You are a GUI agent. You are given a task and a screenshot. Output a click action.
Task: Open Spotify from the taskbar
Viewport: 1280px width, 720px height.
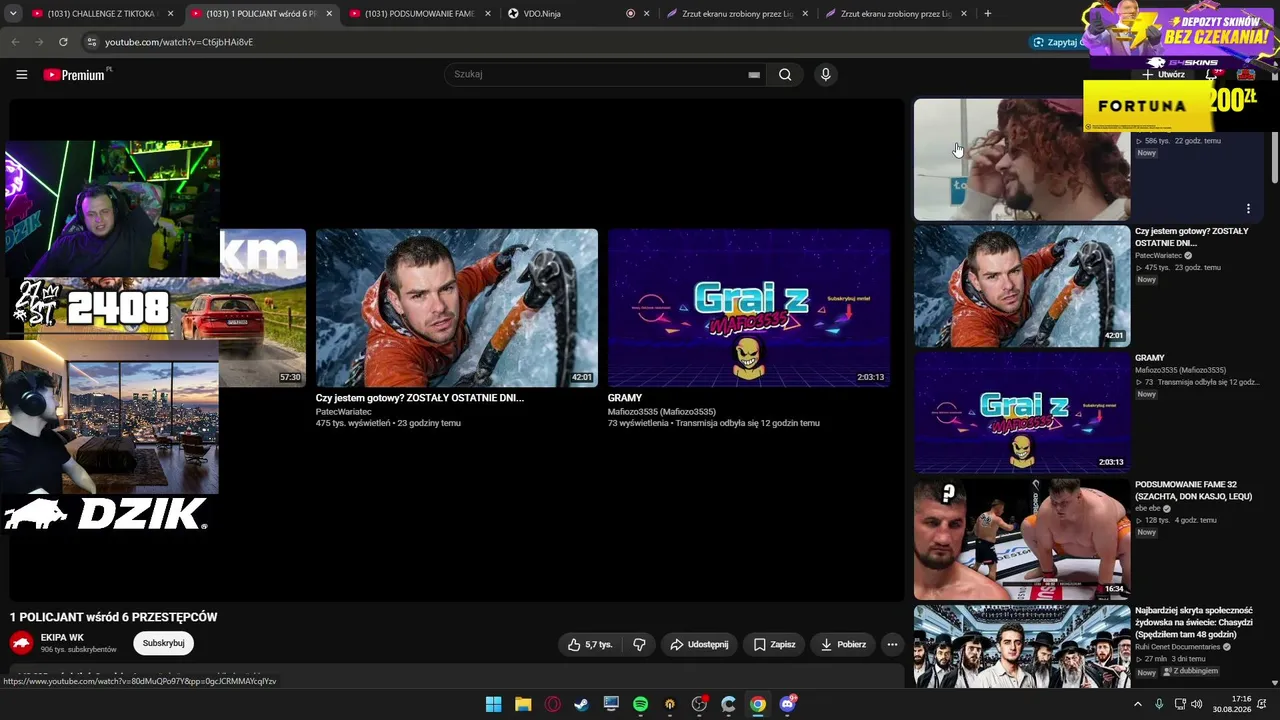coord(640,704)
